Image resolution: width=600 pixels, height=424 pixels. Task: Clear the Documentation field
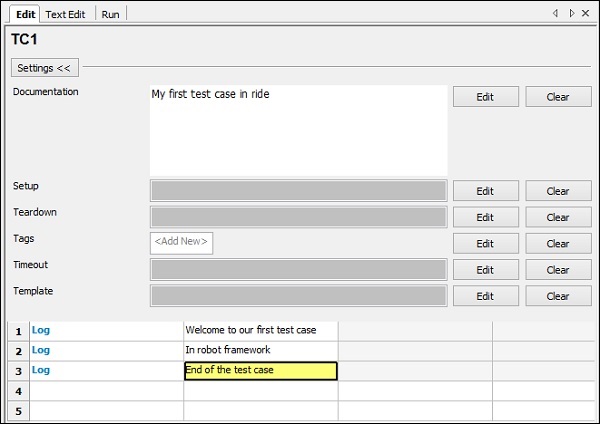[558, 97]
